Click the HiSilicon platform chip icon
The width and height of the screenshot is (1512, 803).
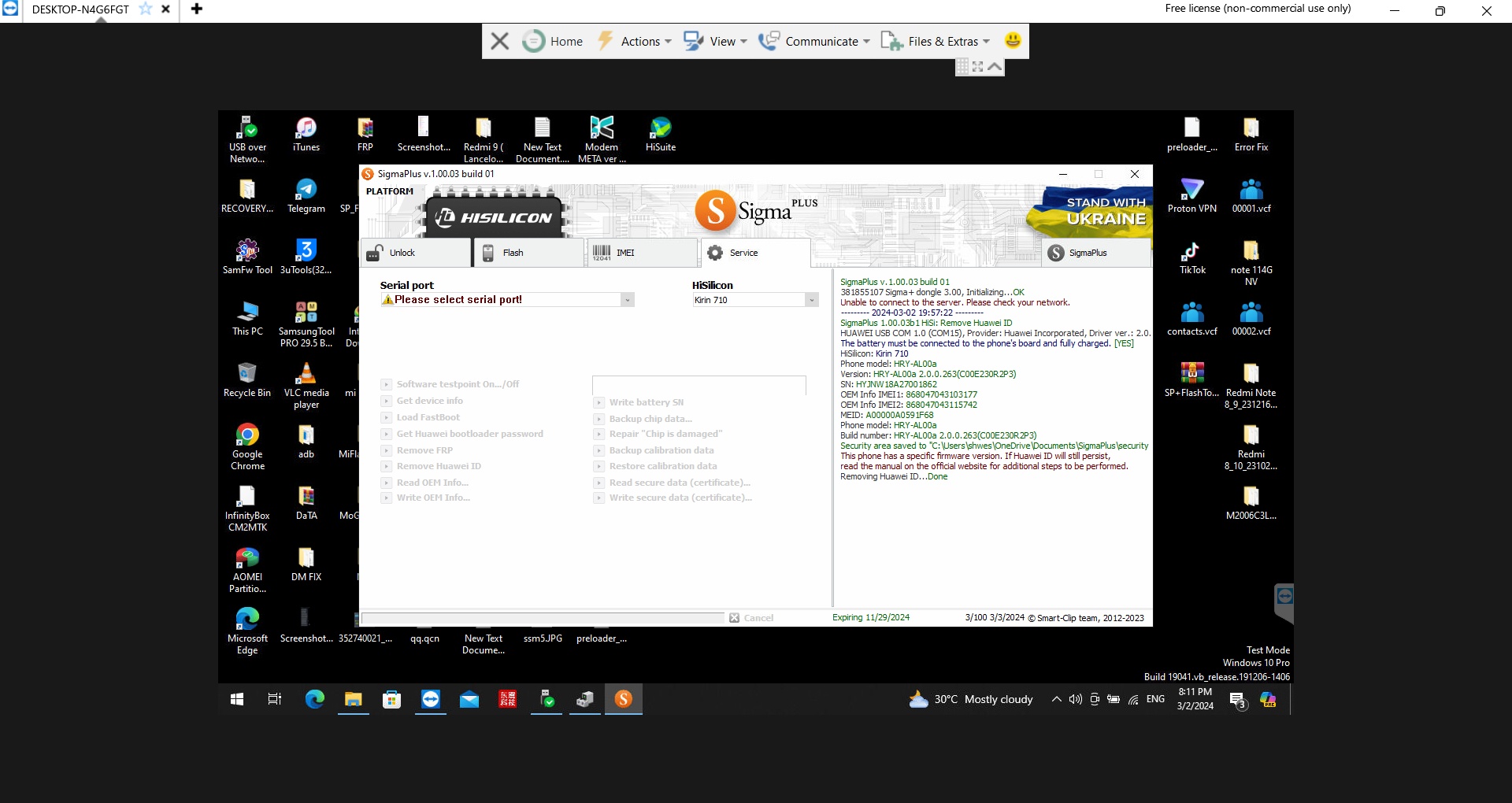click(495, 214)
